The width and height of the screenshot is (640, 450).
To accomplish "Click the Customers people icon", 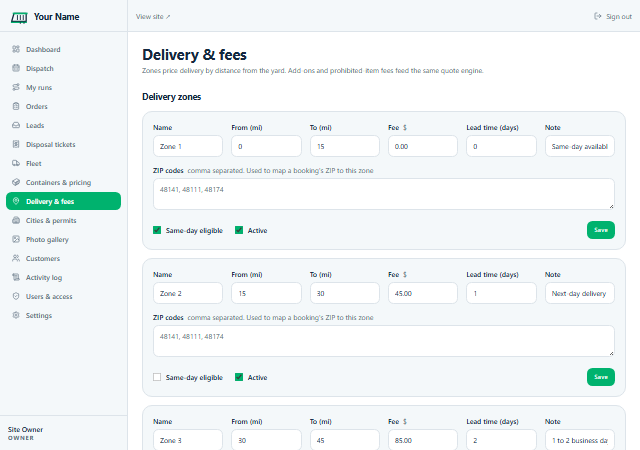I will coord(16,258).
